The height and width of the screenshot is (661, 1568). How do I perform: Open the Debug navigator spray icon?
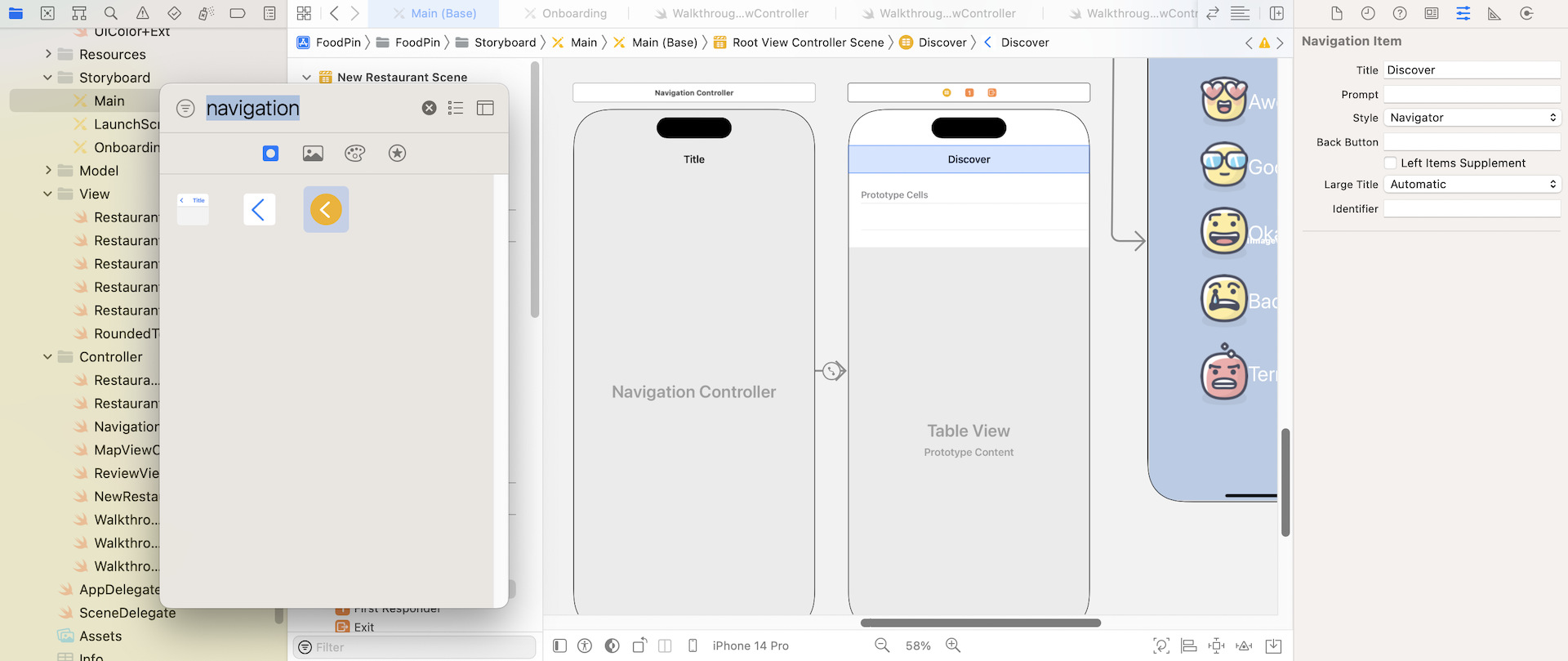coord(206,13)
